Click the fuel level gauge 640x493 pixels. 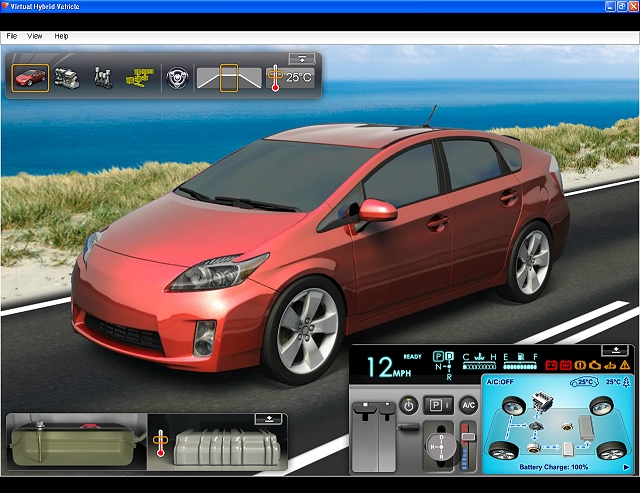(520, 361)
